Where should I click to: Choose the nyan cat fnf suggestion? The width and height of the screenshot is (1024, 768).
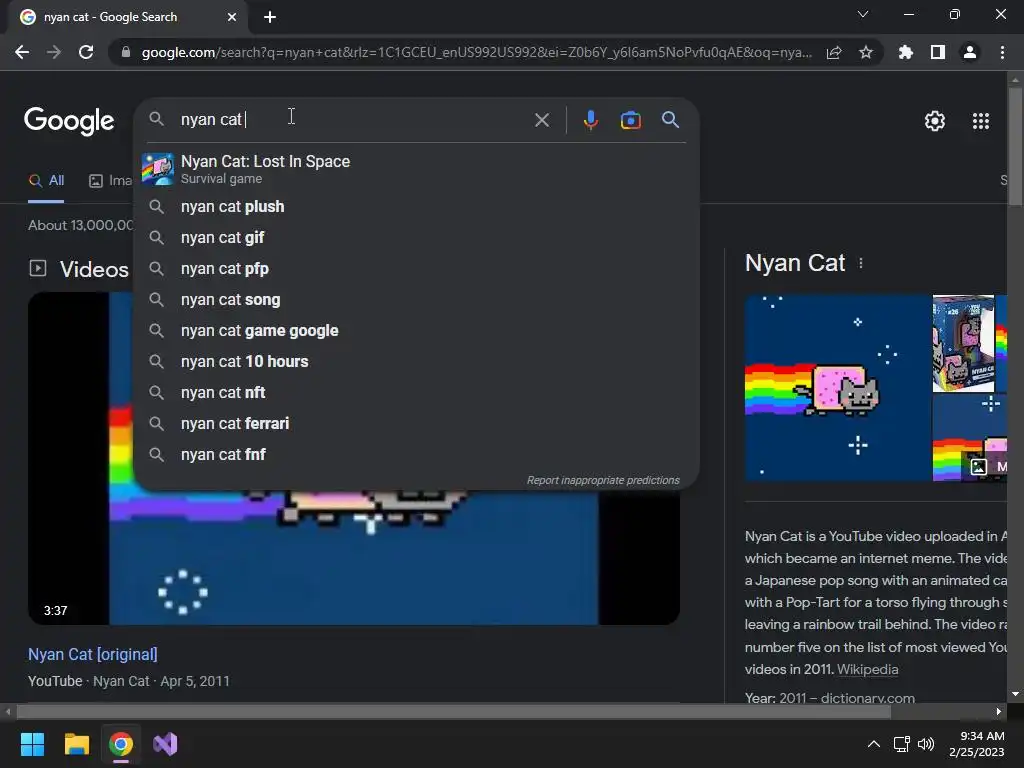(x=416, y=455)
